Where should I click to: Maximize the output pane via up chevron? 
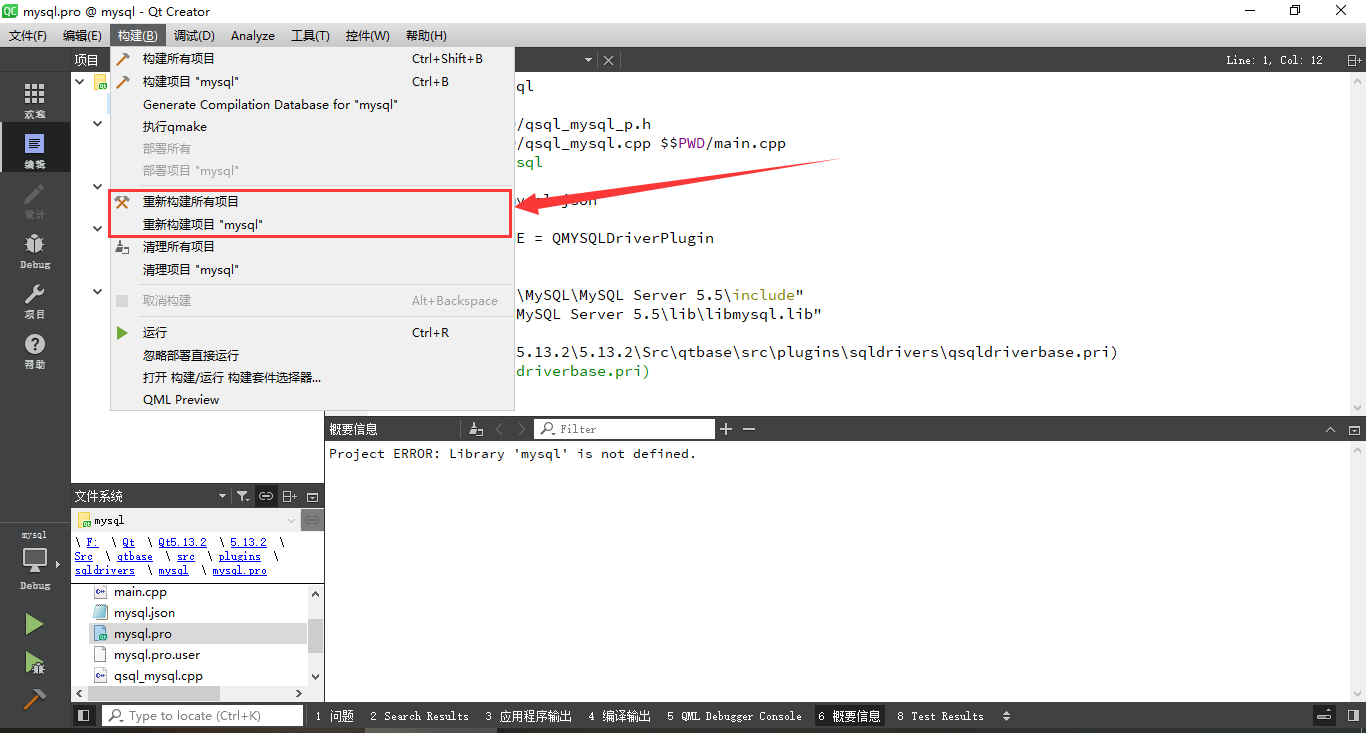(x=1330, y=428)
